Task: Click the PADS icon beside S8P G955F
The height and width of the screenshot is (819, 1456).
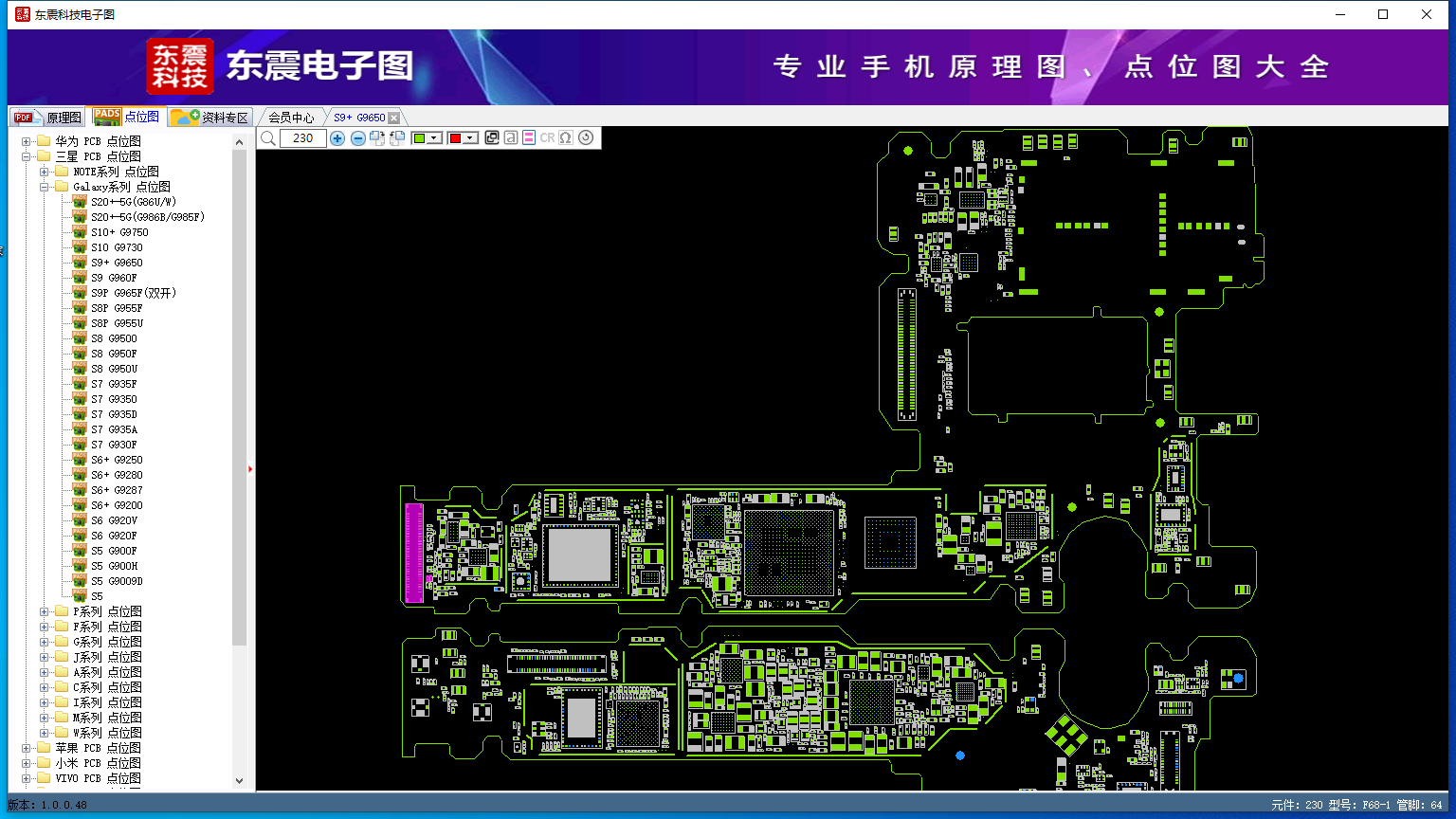Action: (80, 308)
